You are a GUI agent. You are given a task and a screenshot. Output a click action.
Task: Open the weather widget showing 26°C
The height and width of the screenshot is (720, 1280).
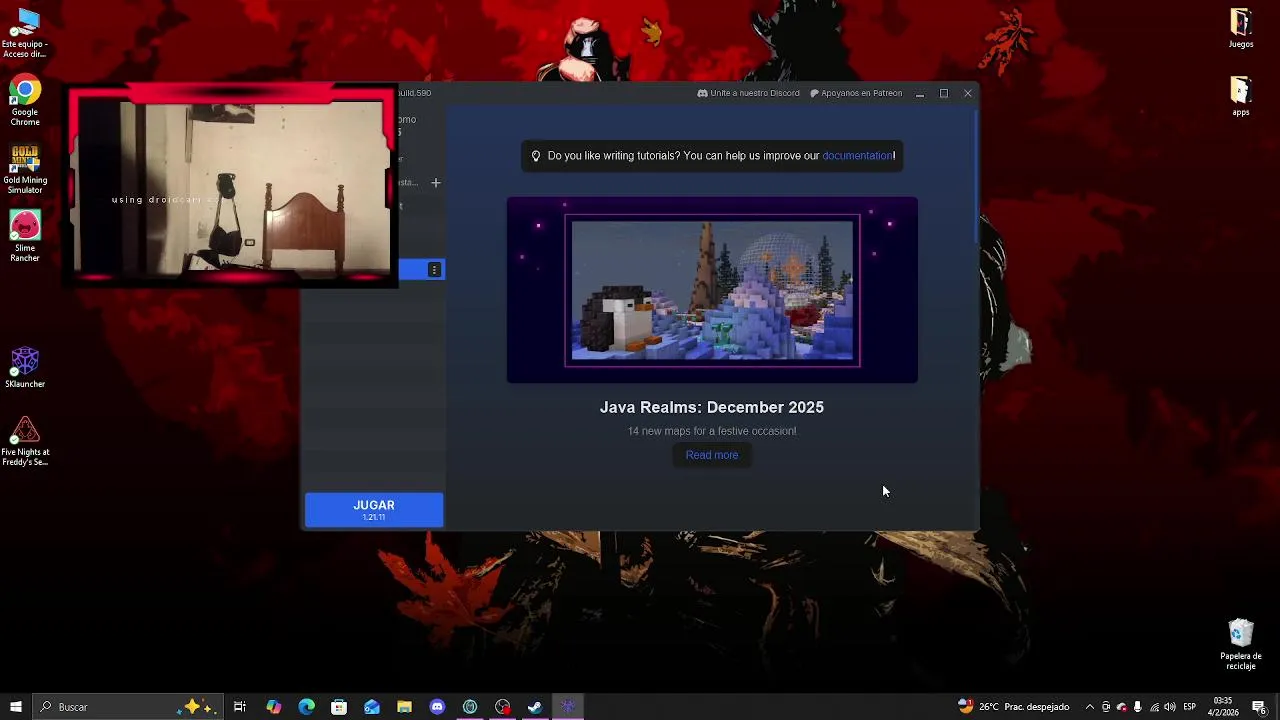1013,707
